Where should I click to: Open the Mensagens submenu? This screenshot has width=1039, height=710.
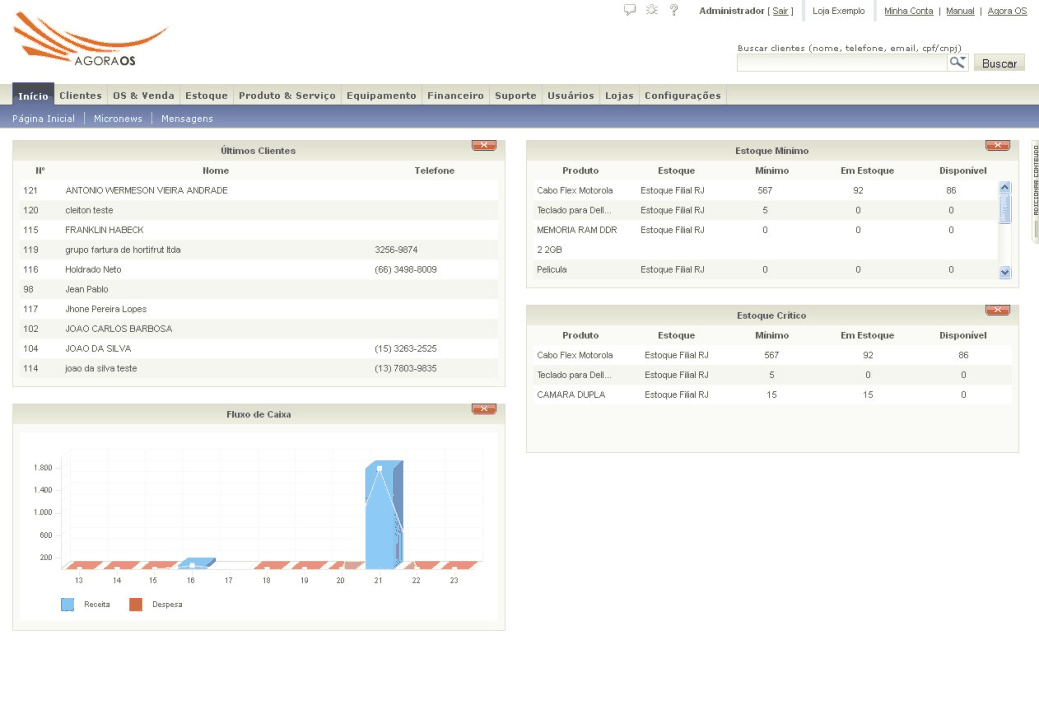tap(187, 119)
